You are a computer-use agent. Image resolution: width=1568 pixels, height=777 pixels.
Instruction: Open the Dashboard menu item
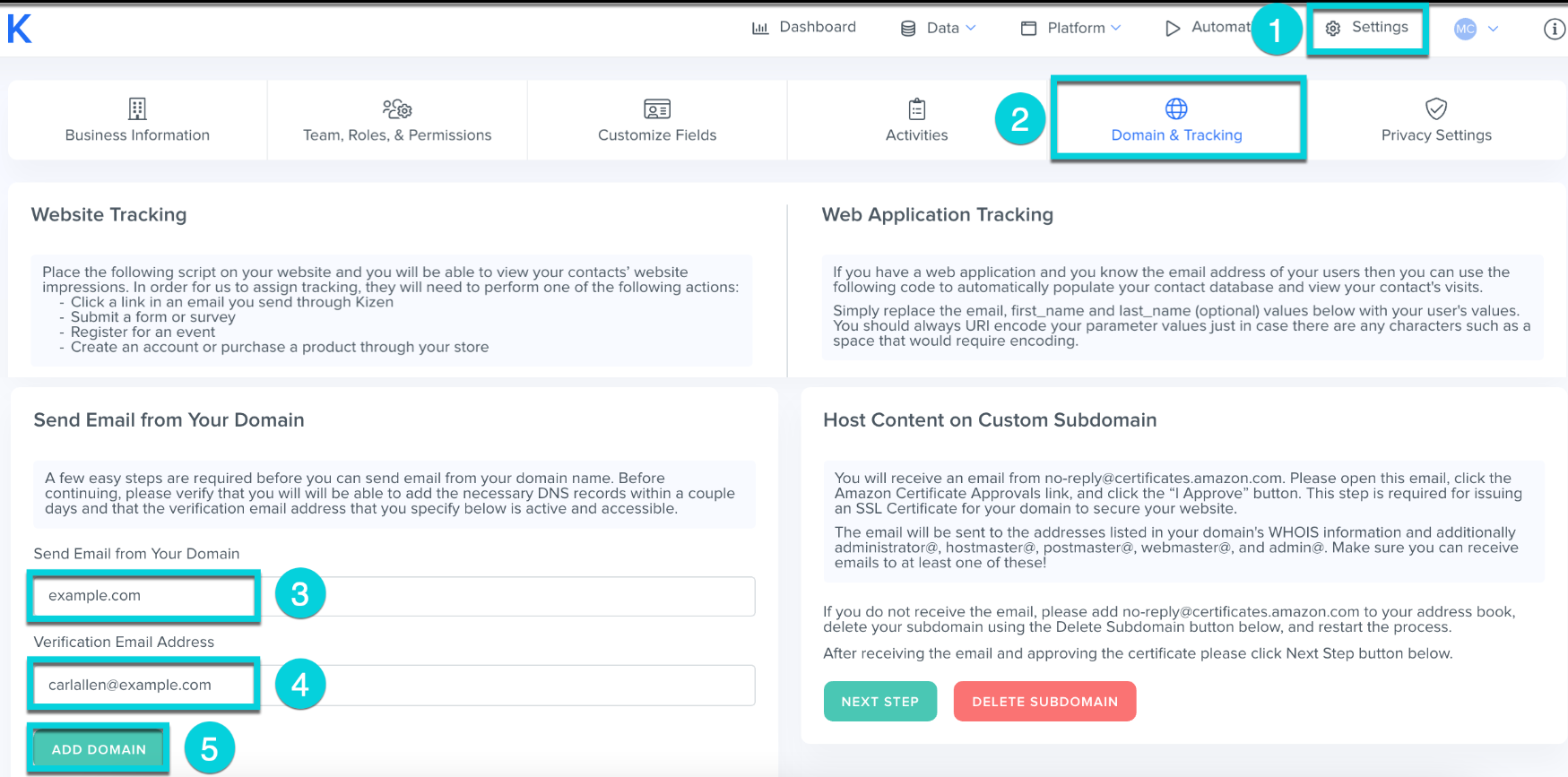point(804,28)
